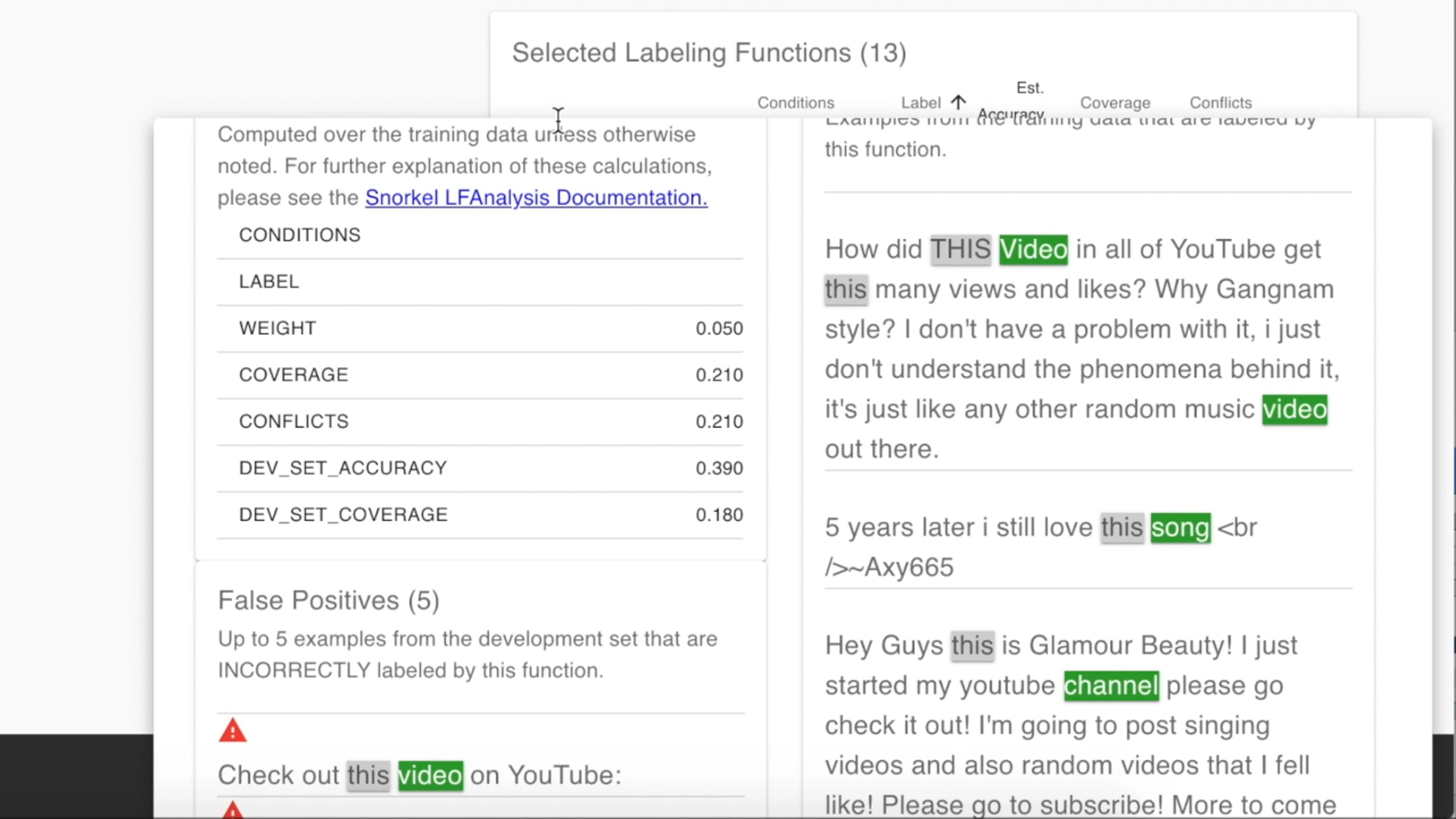The width and height of the screenshot is (1456, 819).
Task: Click the '/>~Axy665' text in the comment
Action: pyautogui.click(x=889, y=568)
